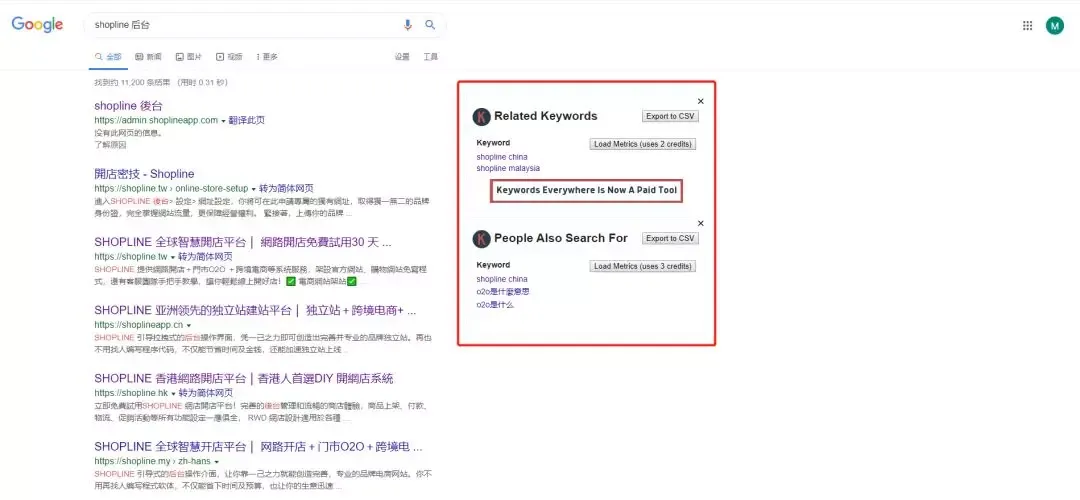Screen dimensions: 1080x500
Task: Switch to the 新闻 tab
Action: point(148,56)
